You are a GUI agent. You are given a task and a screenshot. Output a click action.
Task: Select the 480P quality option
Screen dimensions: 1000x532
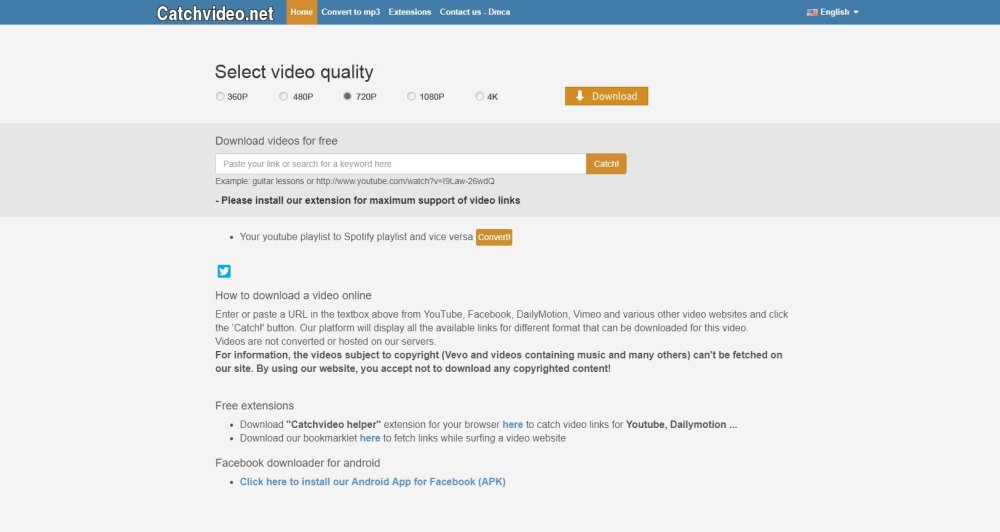pyautogui.click(x=284, y=97)
